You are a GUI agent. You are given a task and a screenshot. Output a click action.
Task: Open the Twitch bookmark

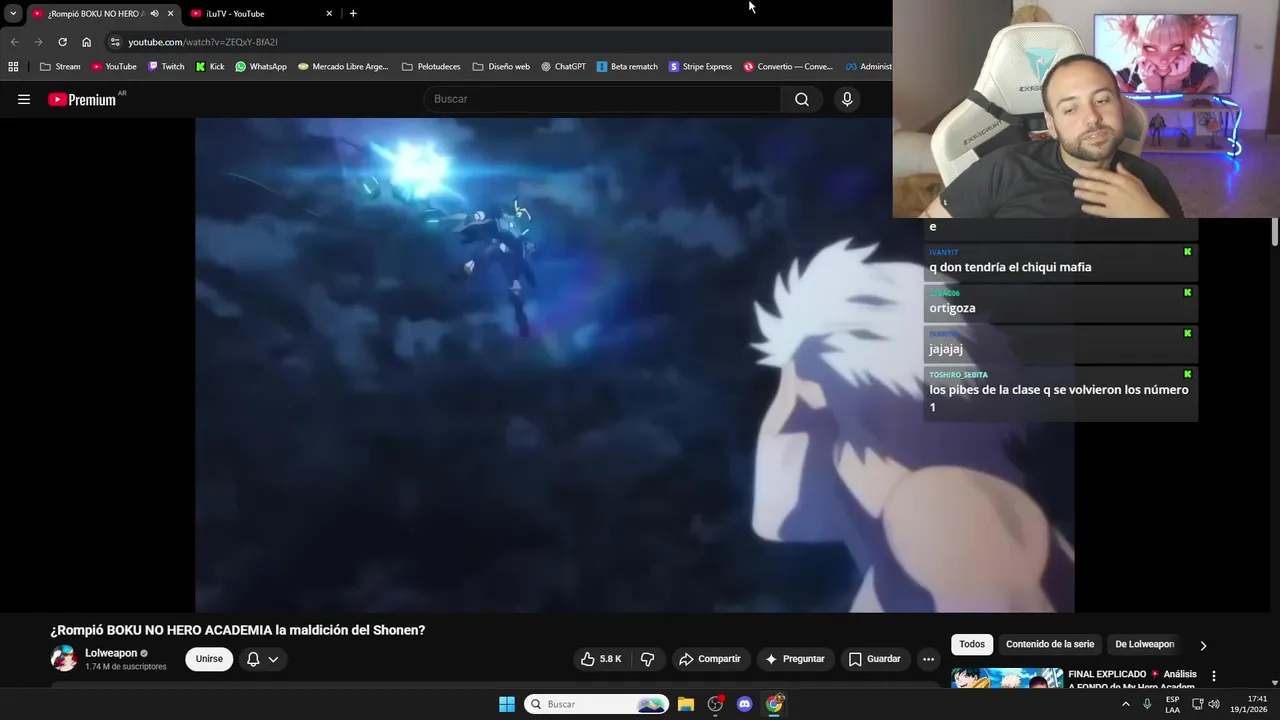click(x=166, y=67)
